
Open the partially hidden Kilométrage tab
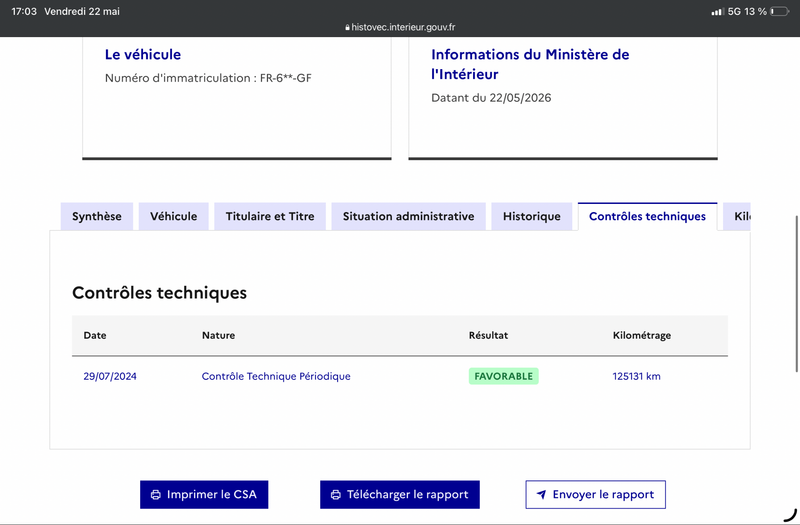pyautogui.click(x=737, y=216)
